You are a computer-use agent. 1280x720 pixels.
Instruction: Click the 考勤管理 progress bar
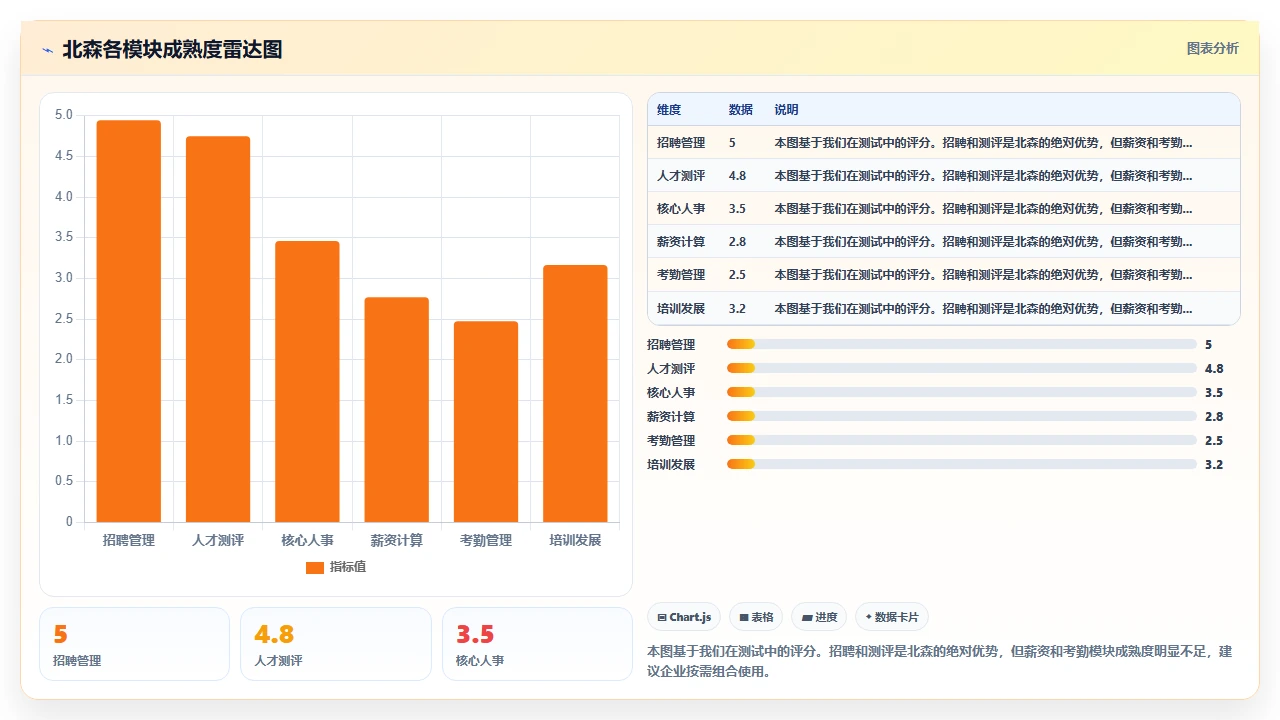point(962,440)
